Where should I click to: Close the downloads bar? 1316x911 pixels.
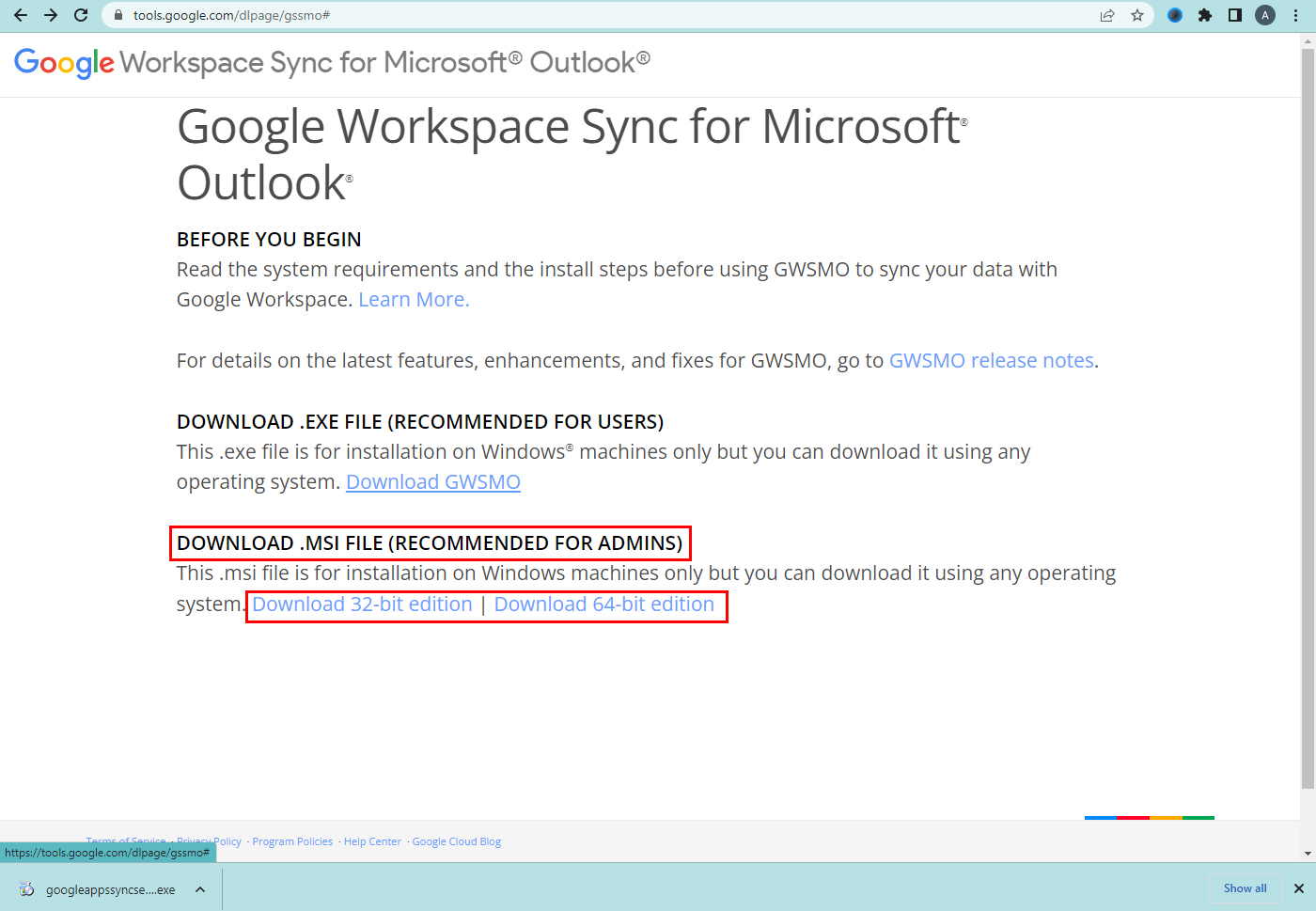[x=1298, y=888]
